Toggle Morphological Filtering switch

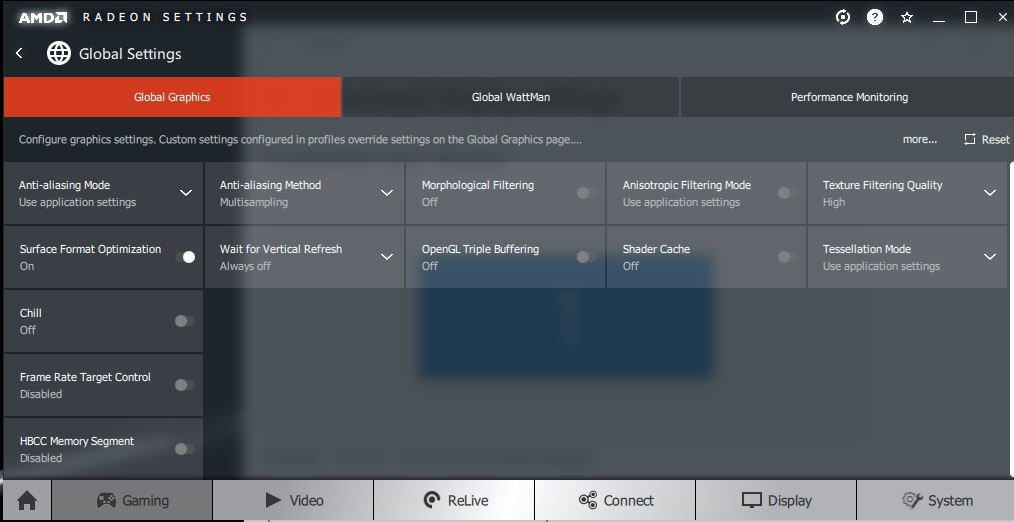(x=587, y=193)
